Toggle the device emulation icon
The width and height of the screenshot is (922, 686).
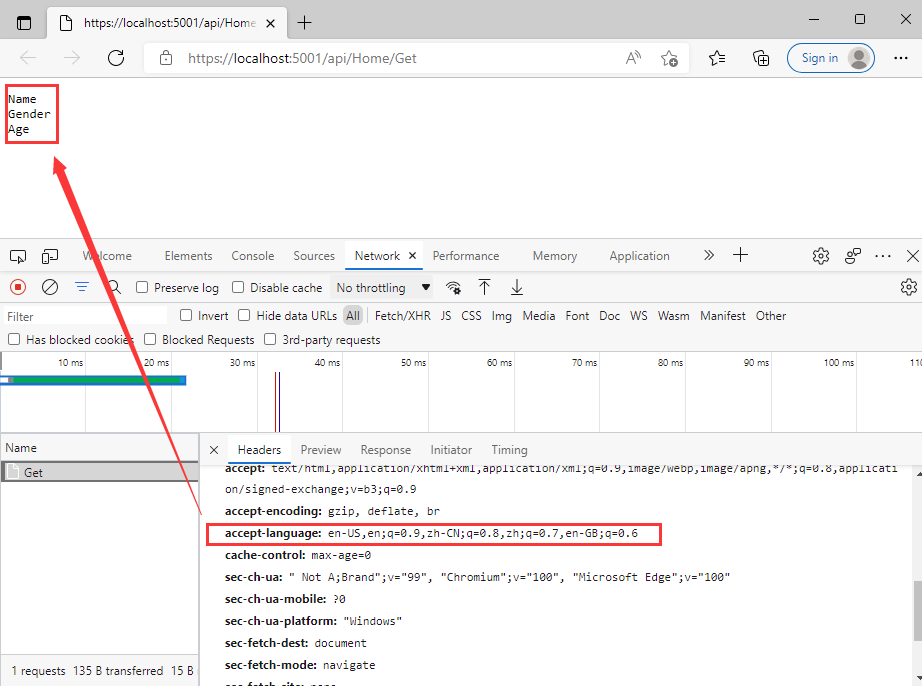[50, 256]
